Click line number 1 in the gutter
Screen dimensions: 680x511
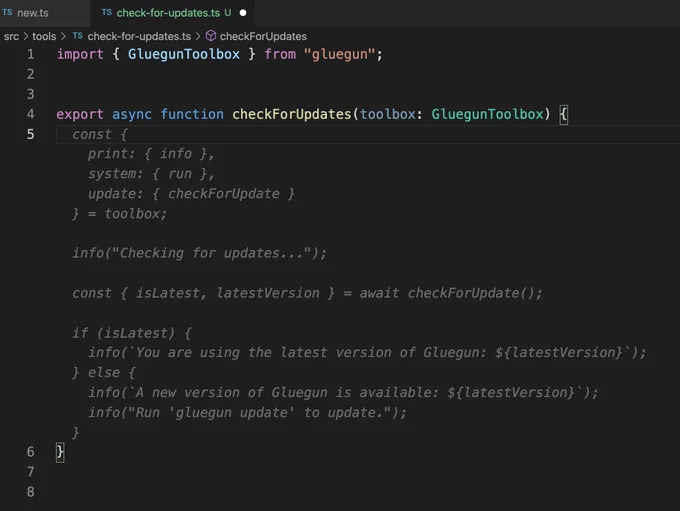(x=30, y=54)
